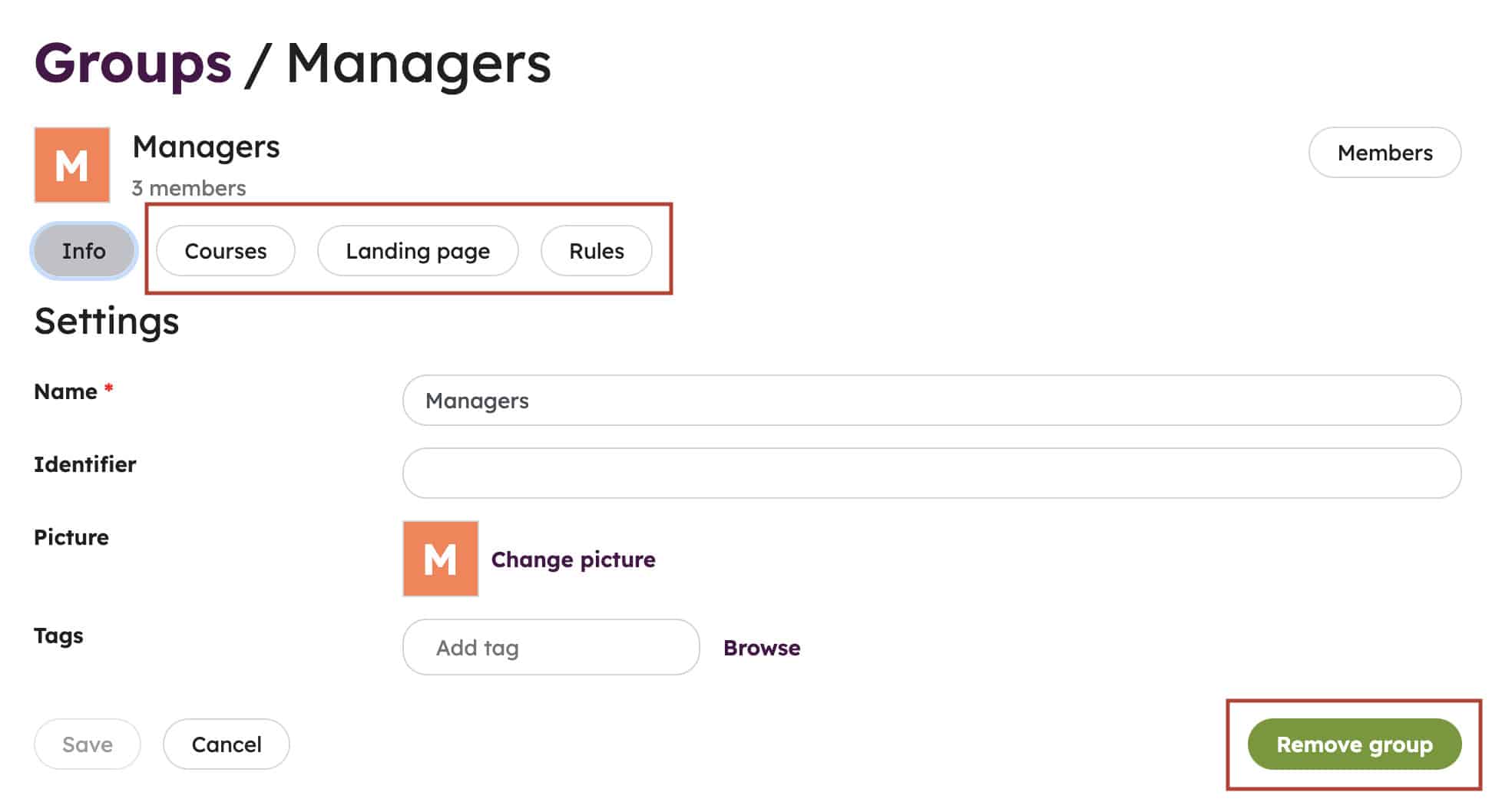Click the Picture label
The height and width of the screenshot is (812, 1502).
pos(71,537)
